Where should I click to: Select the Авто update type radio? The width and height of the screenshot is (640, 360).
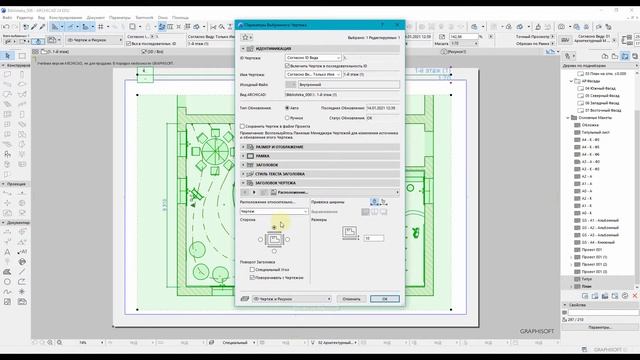tap(287, 108)
